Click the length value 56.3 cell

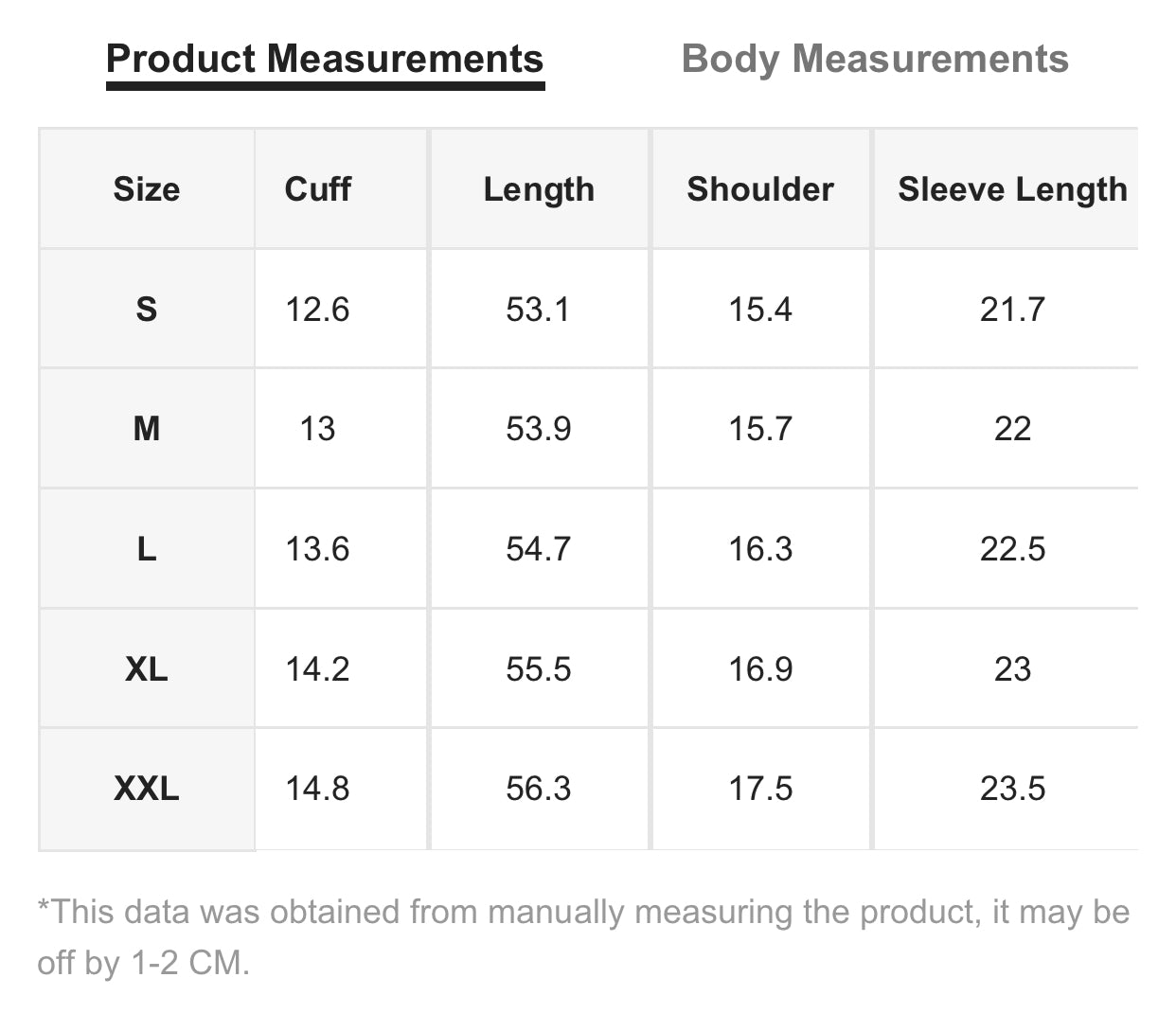coord(539,789)
